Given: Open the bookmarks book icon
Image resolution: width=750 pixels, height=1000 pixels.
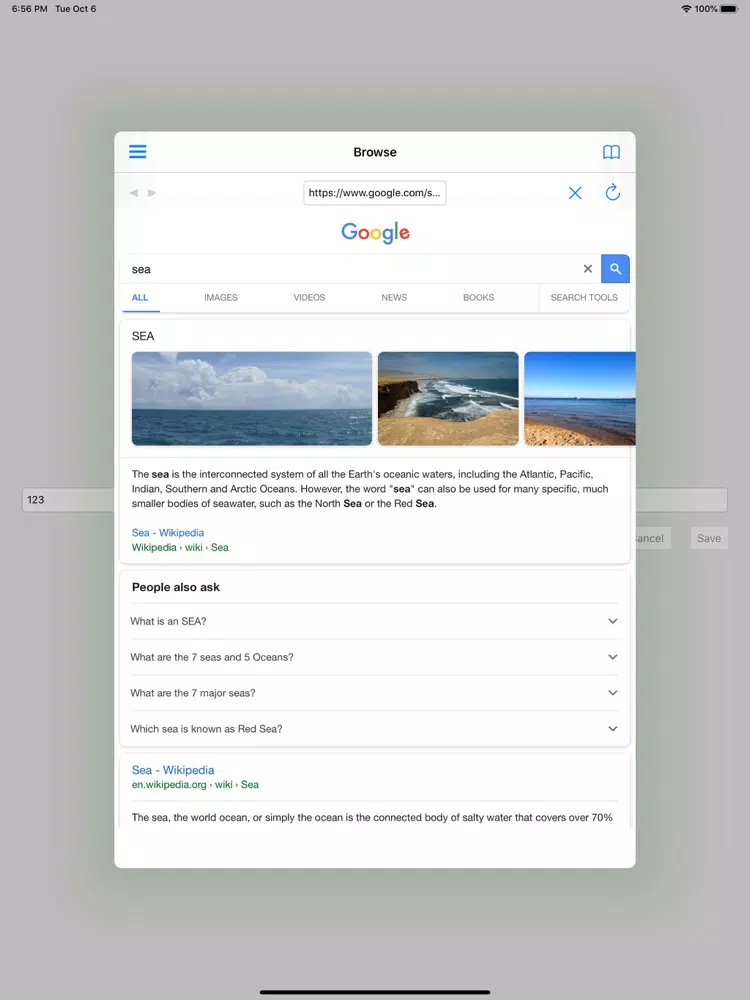Looking at the screenshot, I should pos(611,151).
